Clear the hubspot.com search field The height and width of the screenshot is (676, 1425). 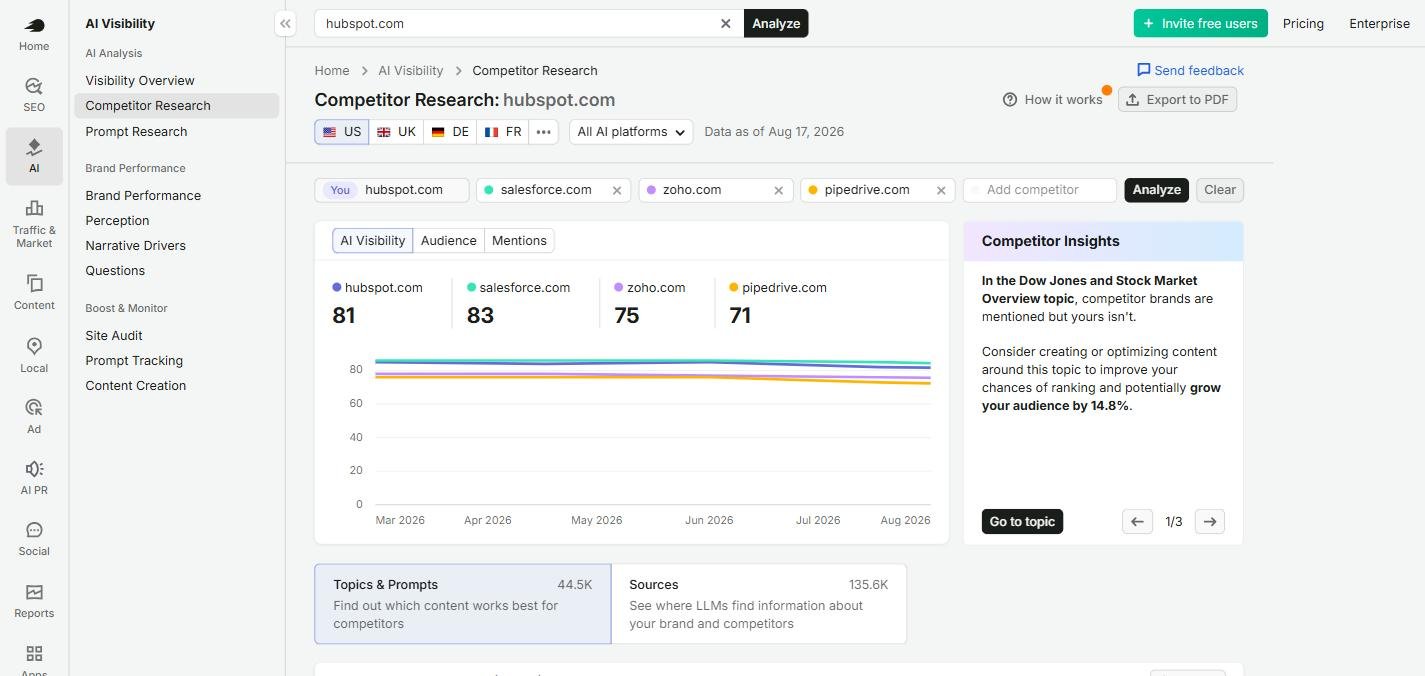[x=726, y=23]
